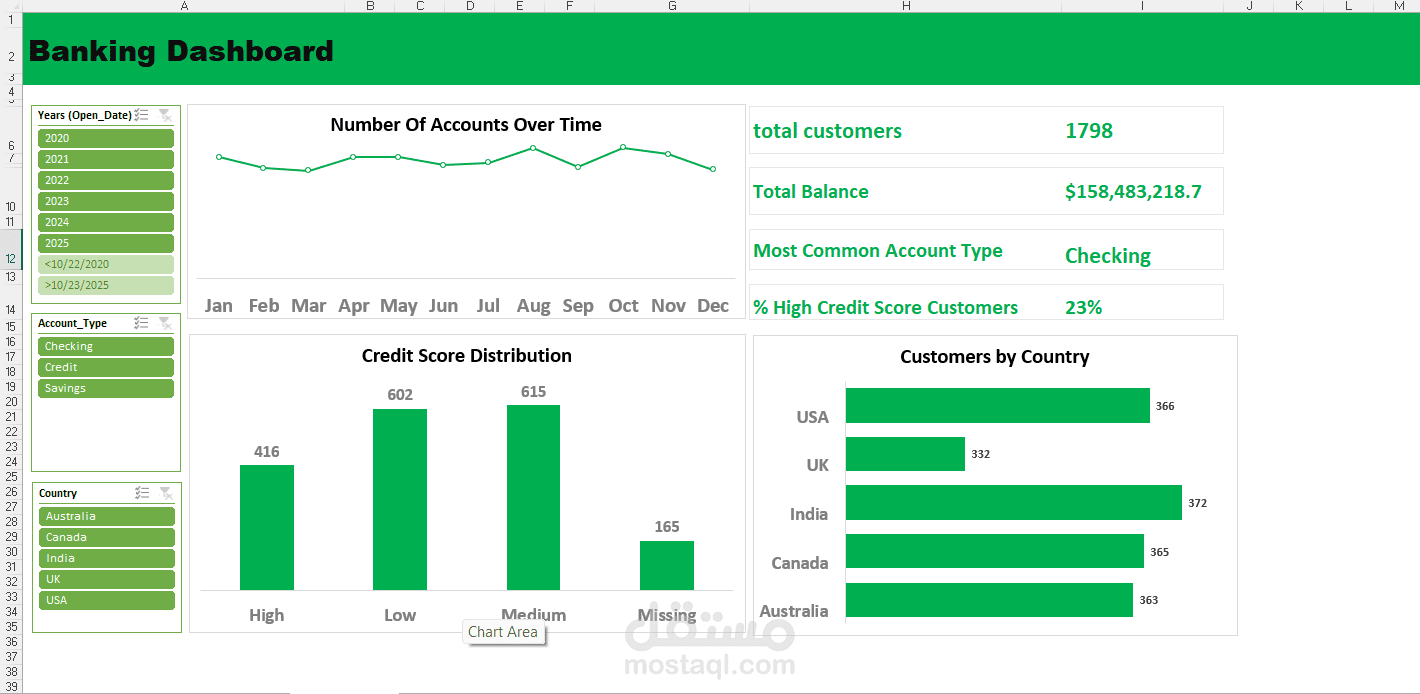Click the Medium bar labeled 615

pyautogui.click(x=533, y=497)
